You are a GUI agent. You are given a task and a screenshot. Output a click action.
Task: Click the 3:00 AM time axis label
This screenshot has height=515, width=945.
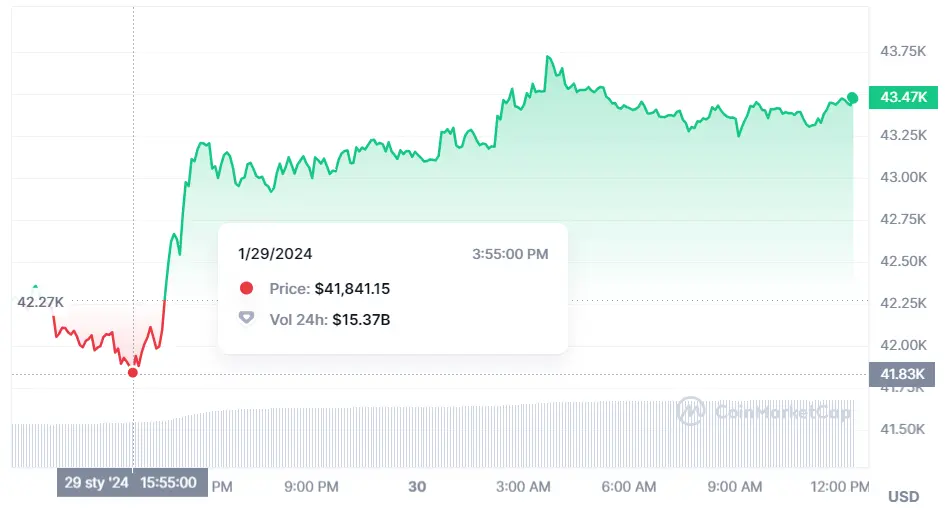pos(524,486)
